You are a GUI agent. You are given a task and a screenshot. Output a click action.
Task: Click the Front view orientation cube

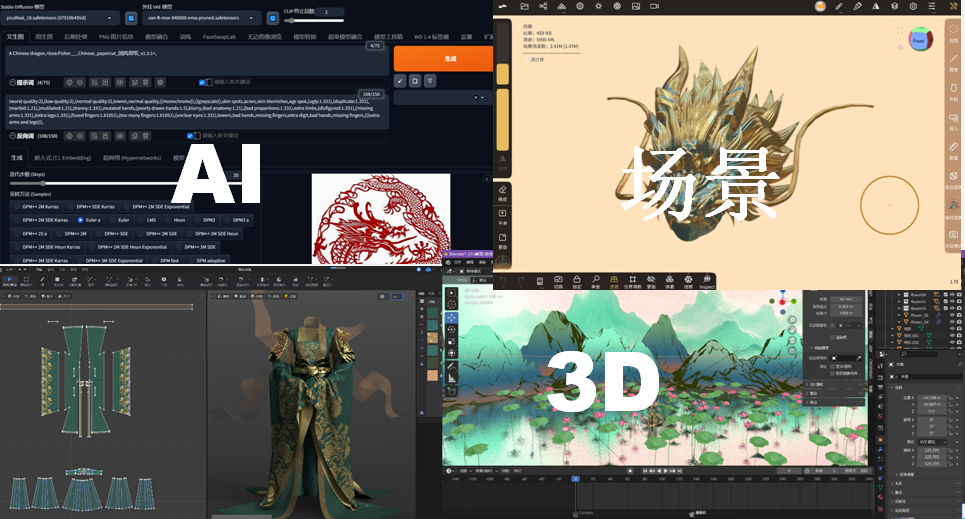coord(918,41)
